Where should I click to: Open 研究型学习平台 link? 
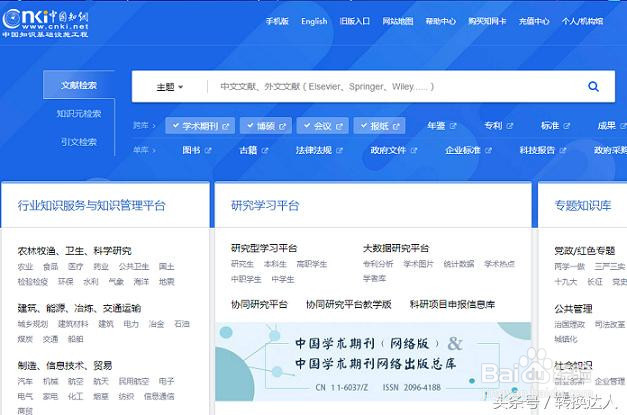[x=264, y=248]
